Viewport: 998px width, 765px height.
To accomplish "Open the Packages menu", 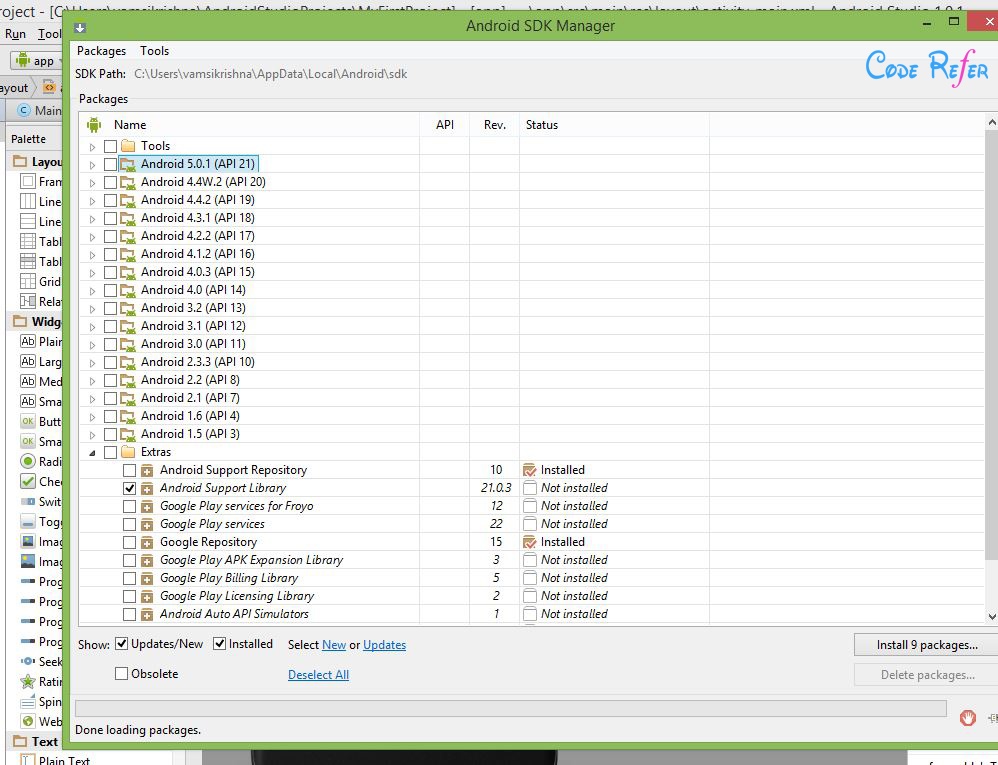I will tap(101, 51).
